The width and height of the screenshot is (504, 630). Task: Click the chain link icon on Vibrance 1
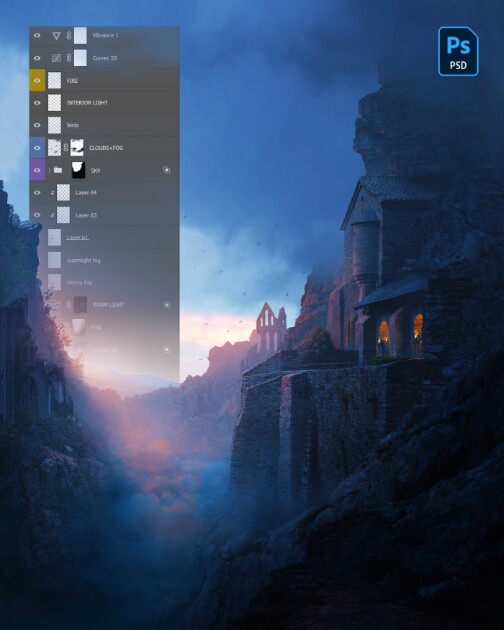tap(69, 36)
